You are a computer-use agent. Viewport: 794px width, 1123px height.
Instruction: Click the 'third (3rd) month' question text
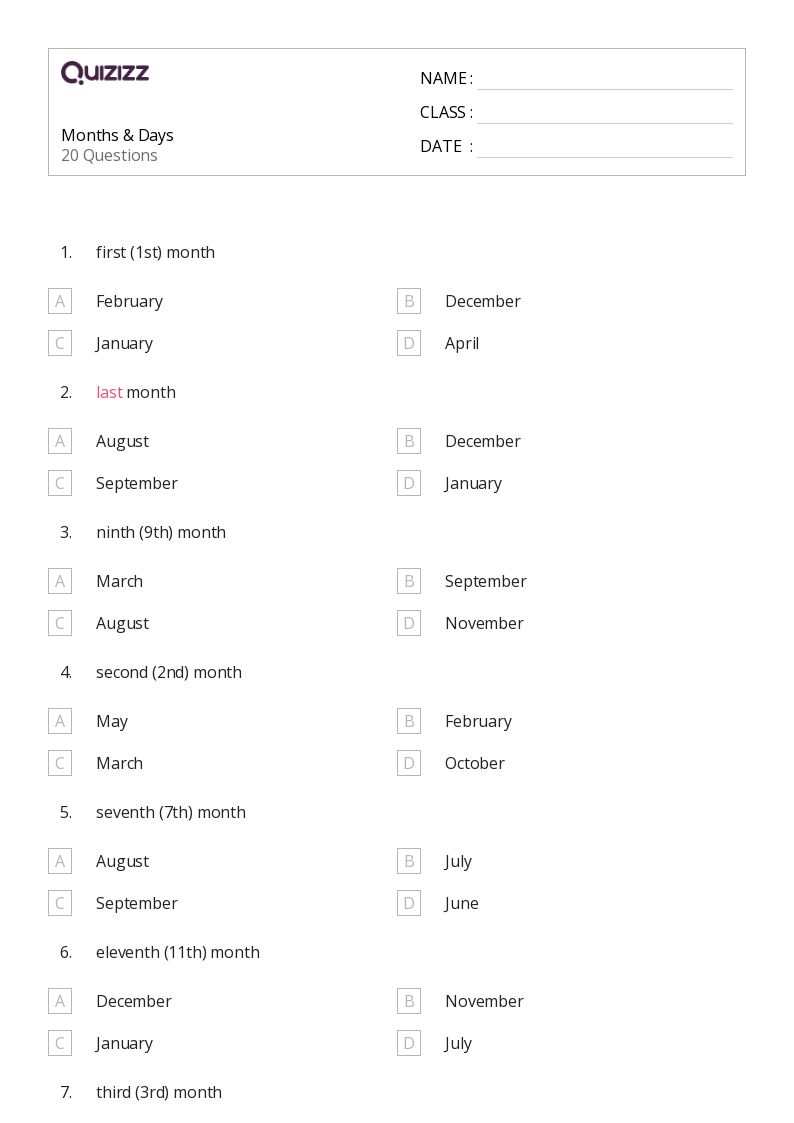(159, 1092)
